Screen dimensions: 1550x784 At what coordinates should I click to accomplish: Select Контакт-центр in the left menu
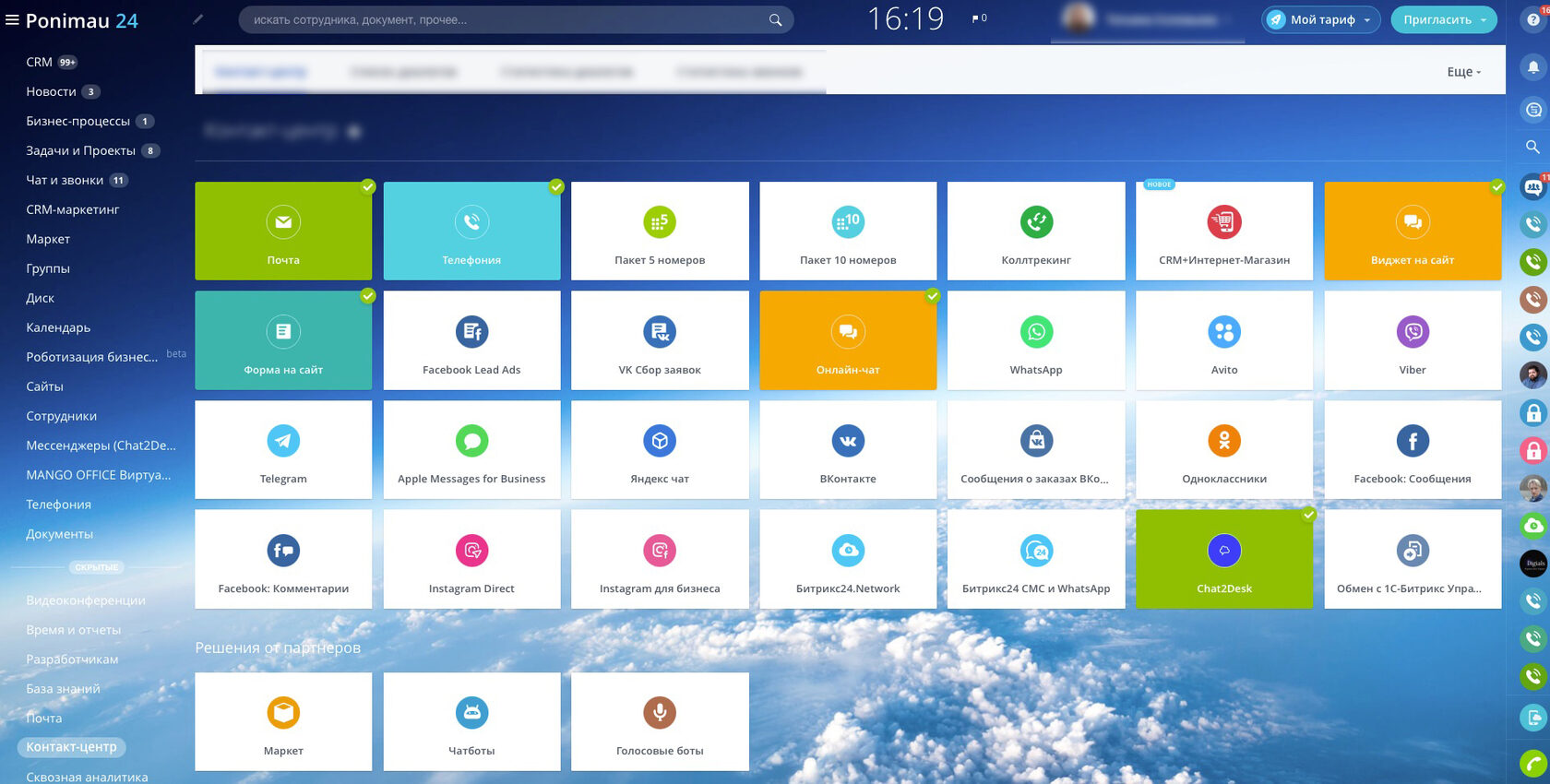[72, 747]
